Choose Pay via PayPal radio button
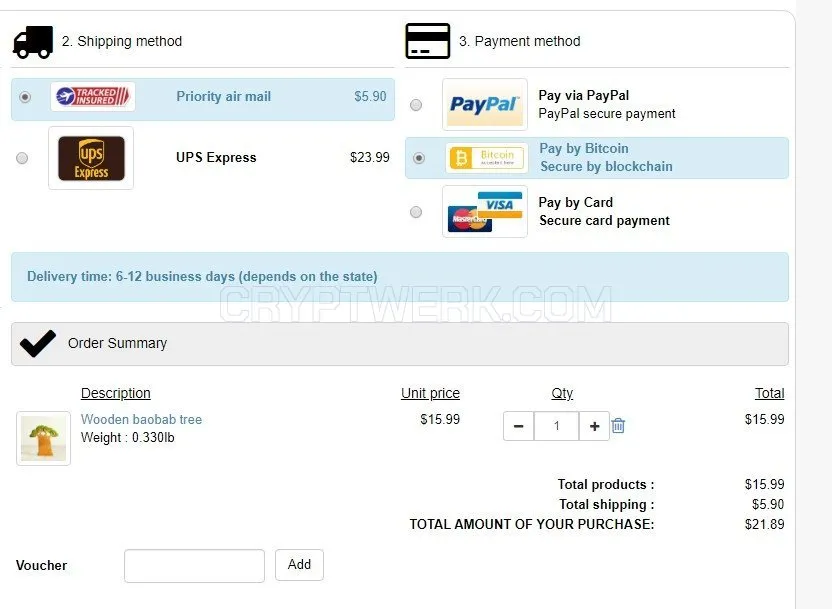Screen dimensions: 832x609 (x=416, y=105)
